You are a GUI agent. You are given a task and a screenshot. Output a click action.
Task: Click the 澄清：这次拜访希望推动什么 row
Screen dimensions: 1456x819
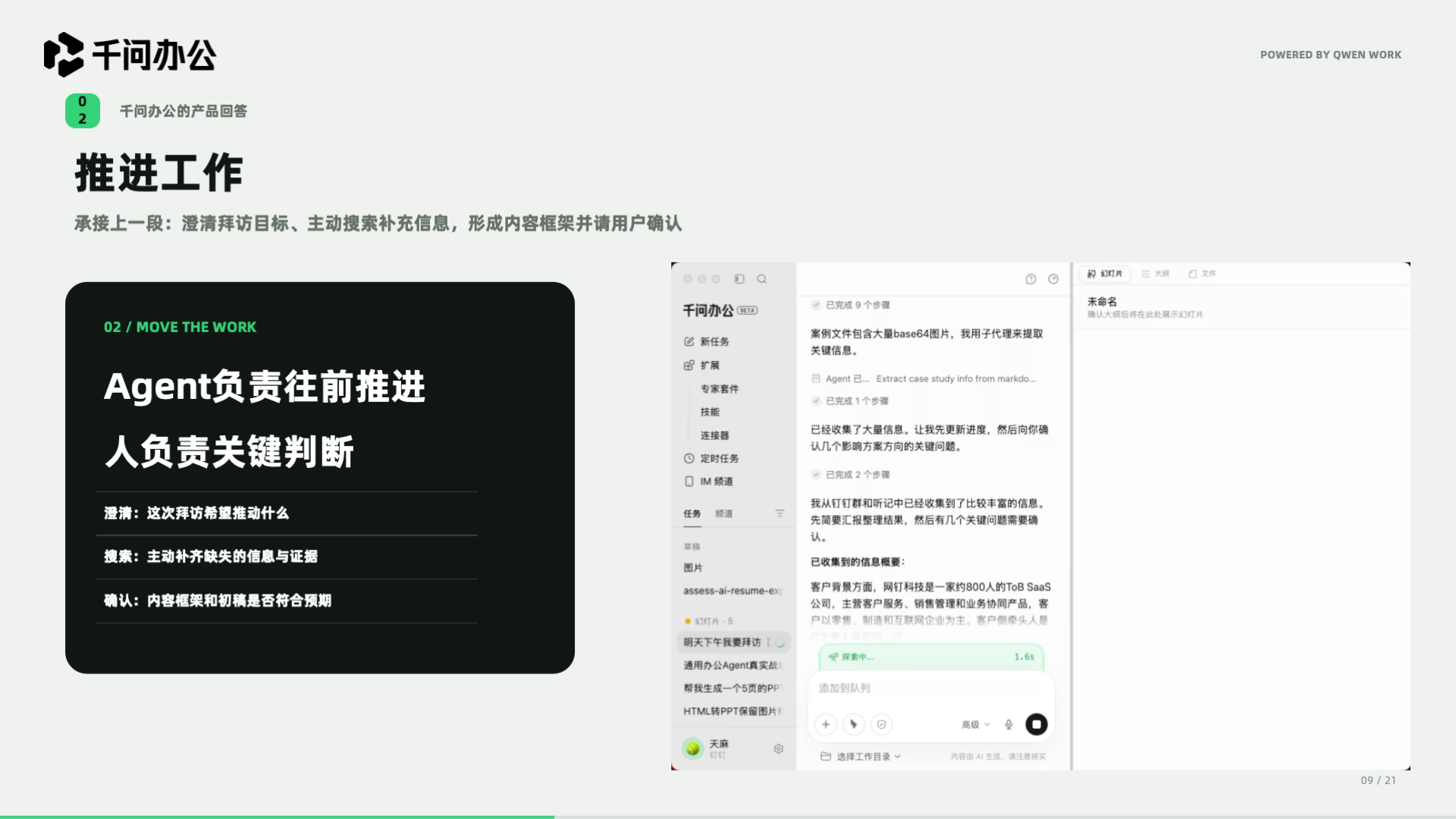pyautogui.click(x=287, y=513)
